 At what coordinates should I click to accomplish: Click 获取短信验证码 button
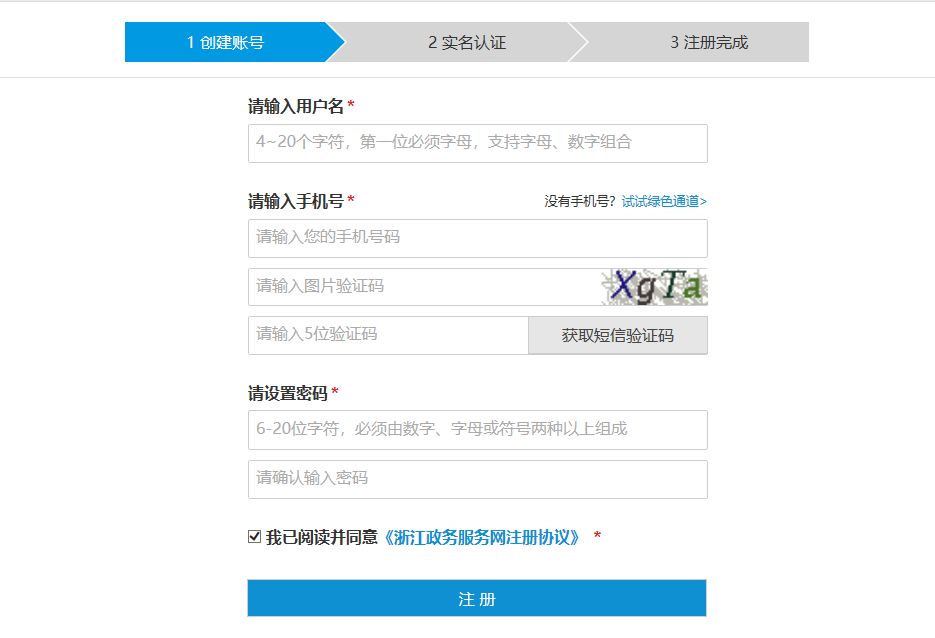(x=618, y=335)
